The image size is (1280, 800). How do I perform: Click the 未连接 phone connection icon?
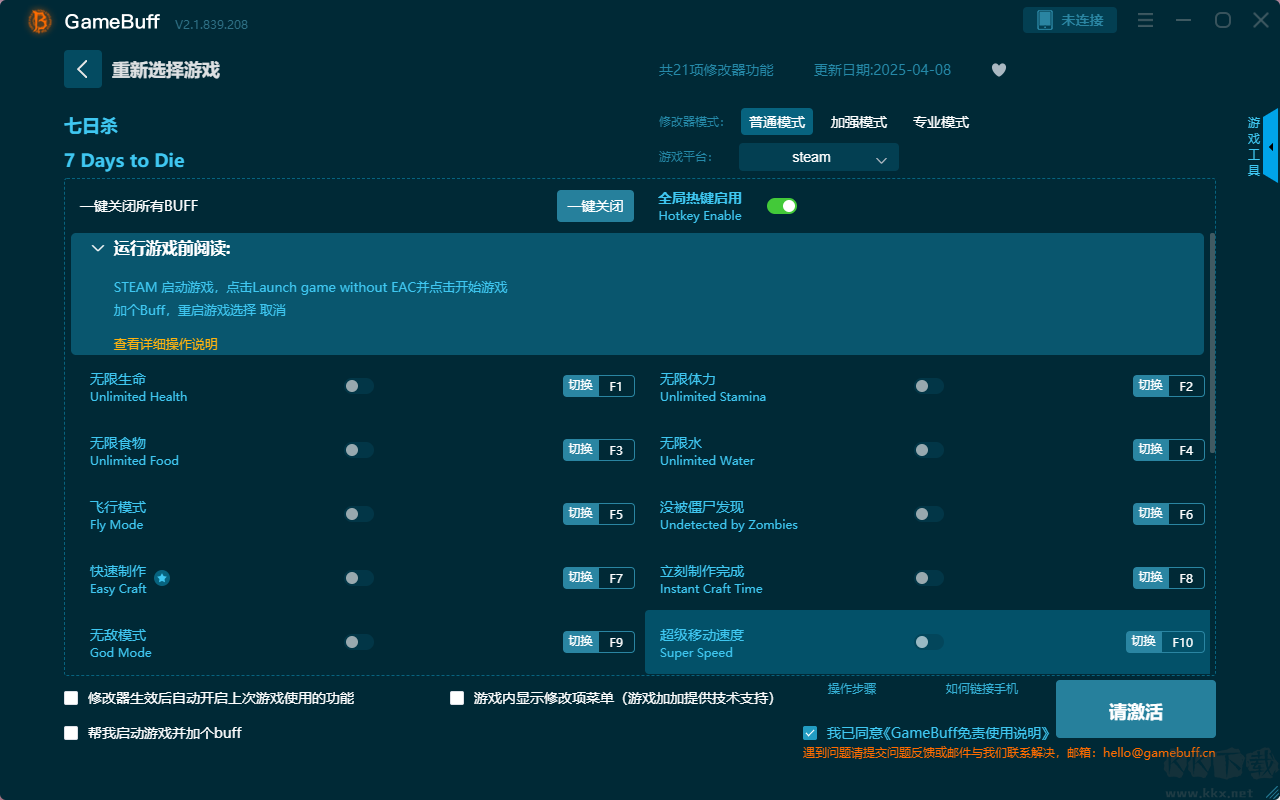coord(1044,20)
